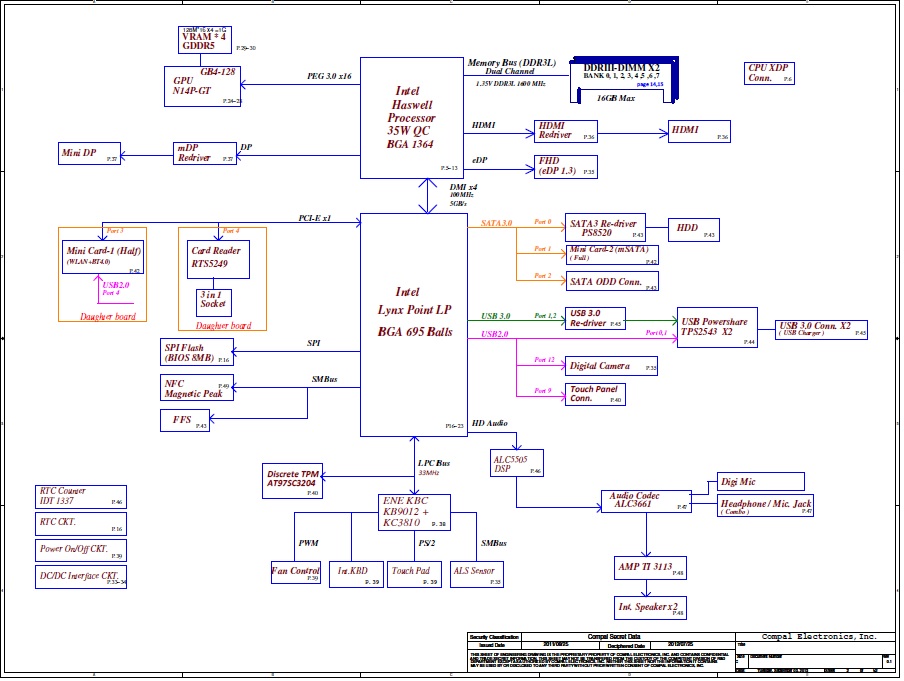
Task: Select the AMP TI 3113 block
Action: pyautogui.click(x=650, y=567)
